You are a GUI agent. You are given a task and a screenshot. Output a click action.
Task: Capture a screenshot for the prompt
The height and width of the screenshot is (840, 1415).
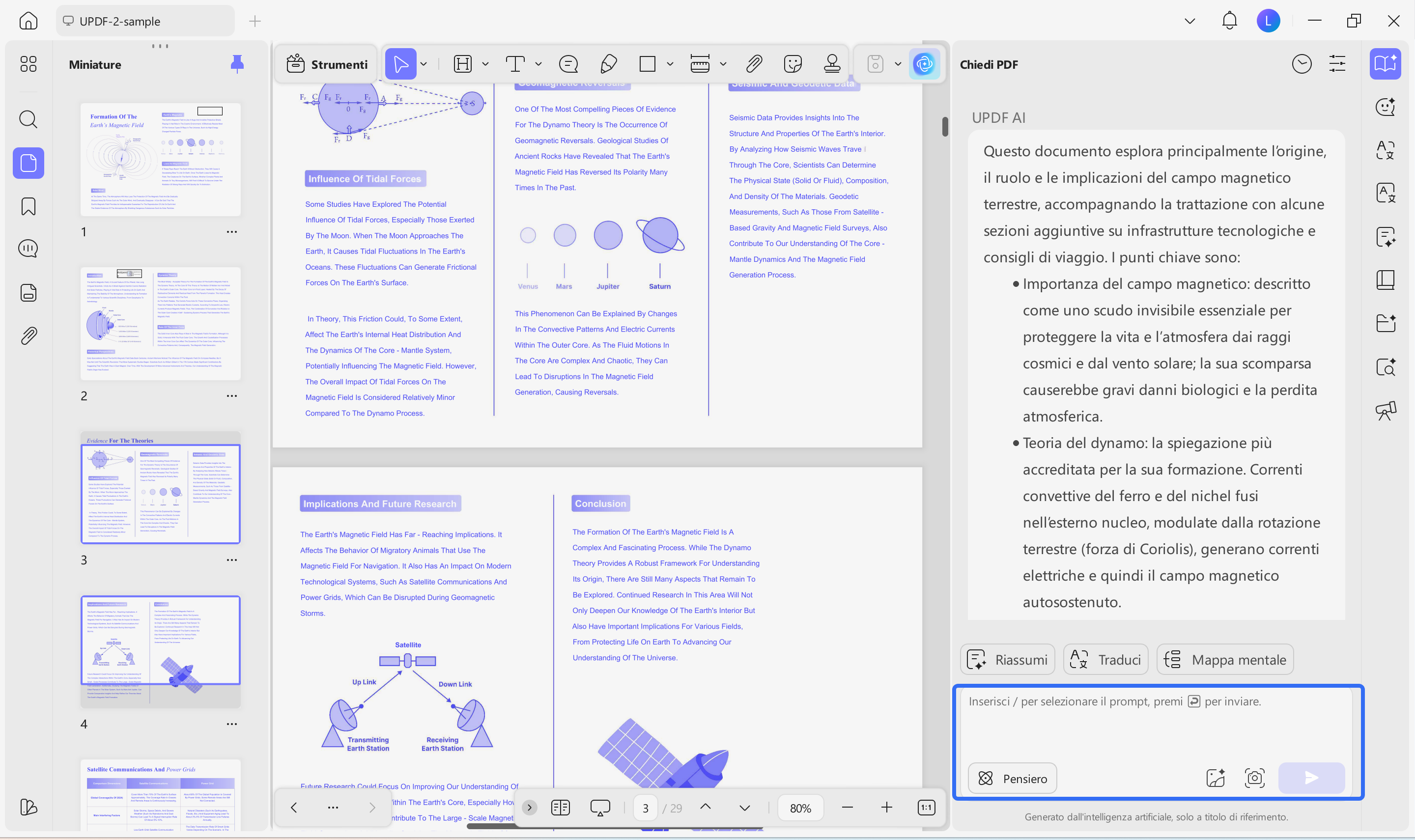[x=1255, y=778]
